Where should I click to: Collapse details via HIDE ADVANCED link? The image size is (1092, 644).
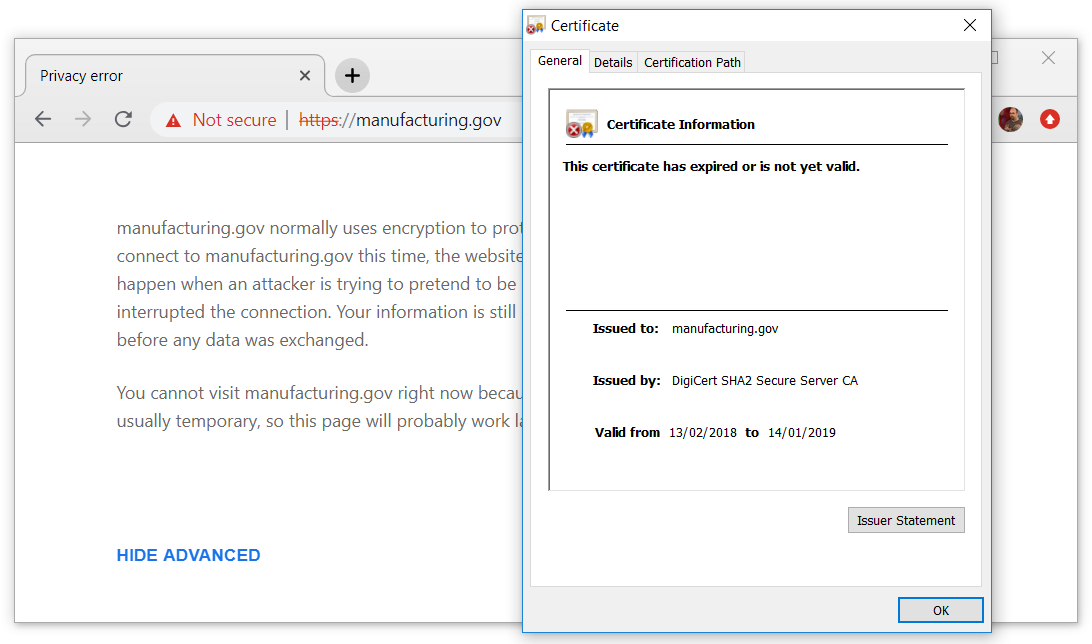(x=189, y=555)
